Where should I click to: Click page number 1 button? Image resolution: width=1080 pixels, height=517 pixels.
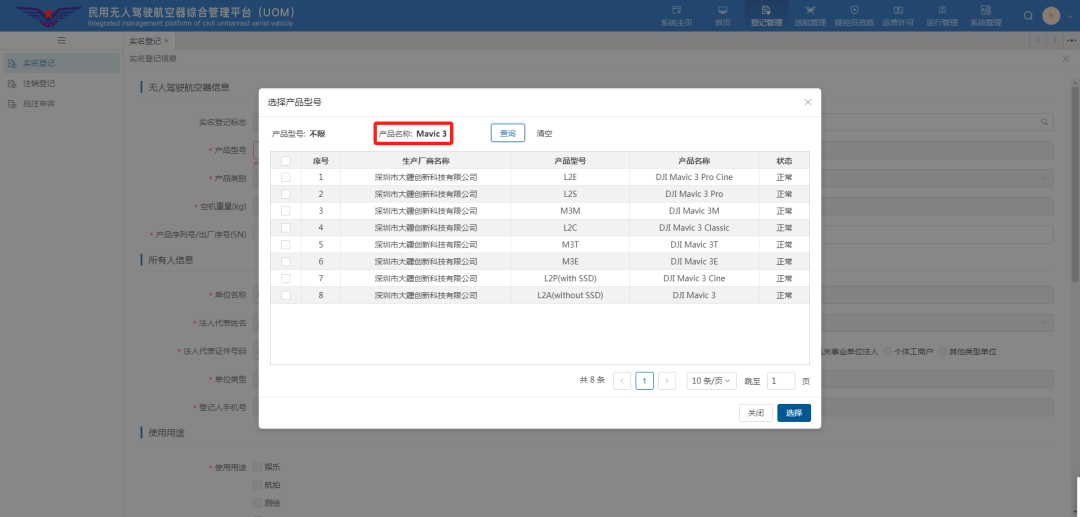coord(645,381)
